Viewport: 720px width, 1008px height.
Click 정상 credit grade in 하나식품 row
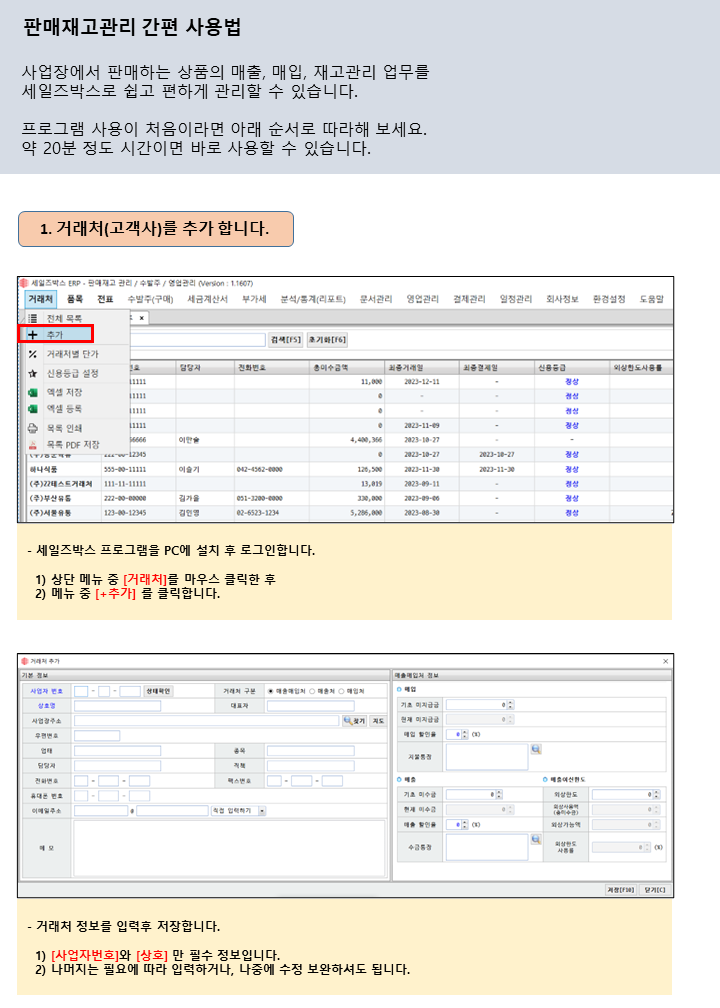(572, 469)
